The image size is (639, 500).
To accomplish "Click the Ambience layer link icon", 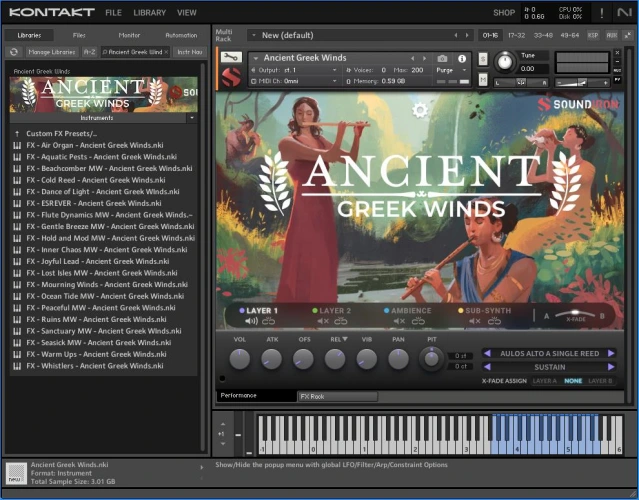I will pyautogui.click(x=417, y=321).
